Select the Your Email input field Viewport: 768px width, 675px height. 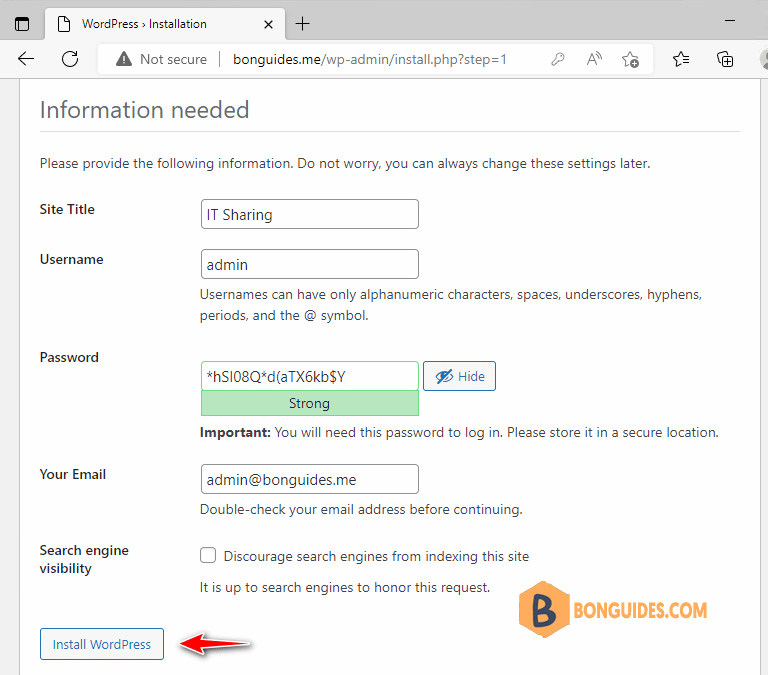click(309, 479)
